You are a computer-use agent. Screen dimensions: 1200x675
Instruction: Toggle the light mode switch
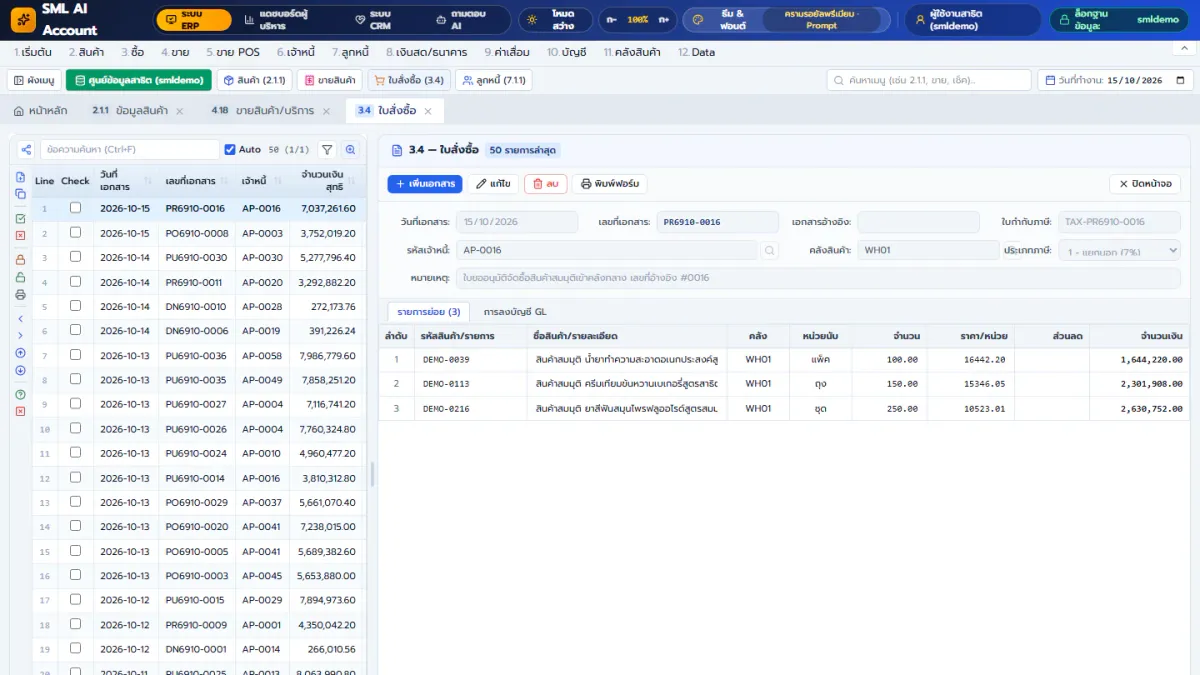tap(555, 20)
